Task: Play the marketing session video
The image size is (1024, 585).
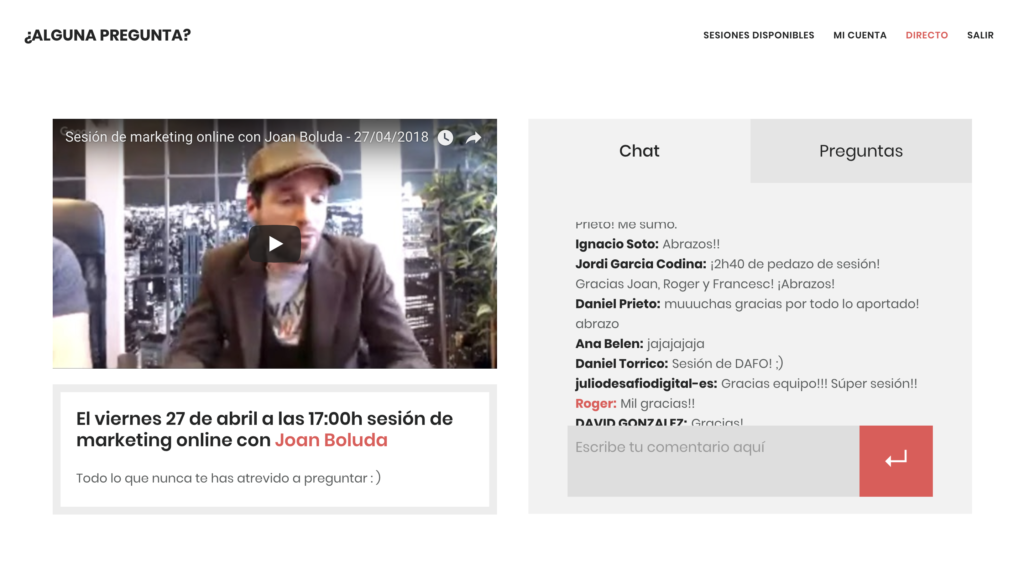Action: 274,244
